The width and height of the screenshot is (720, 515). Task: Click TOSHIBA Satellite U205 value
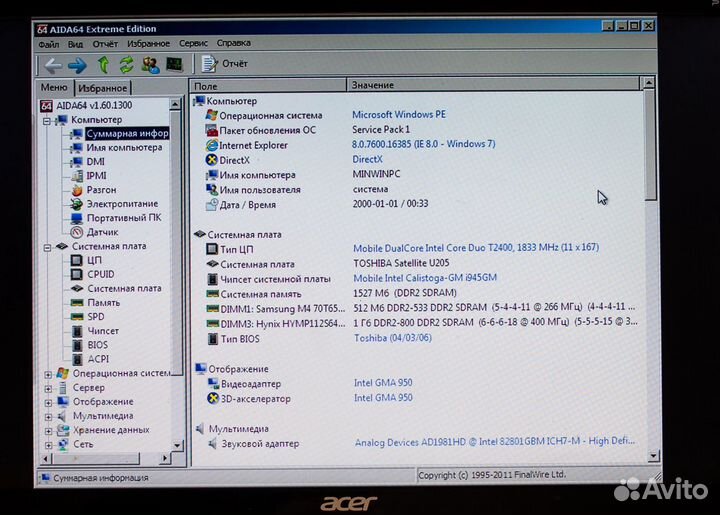(x=401, y=263)
